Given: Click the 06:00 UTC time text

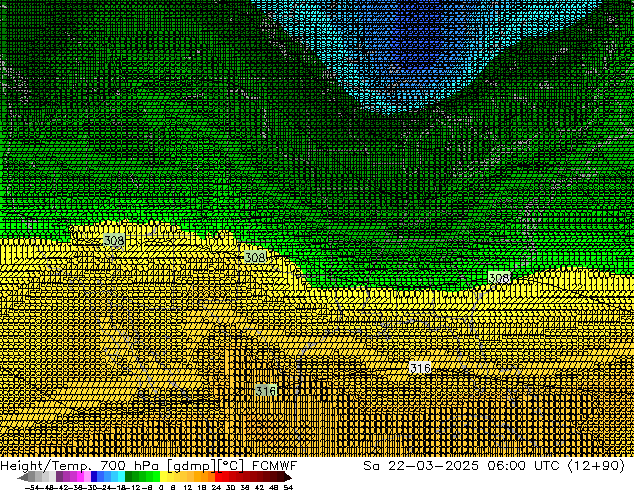Looking at the screenshot, I should tap(523, 466).
